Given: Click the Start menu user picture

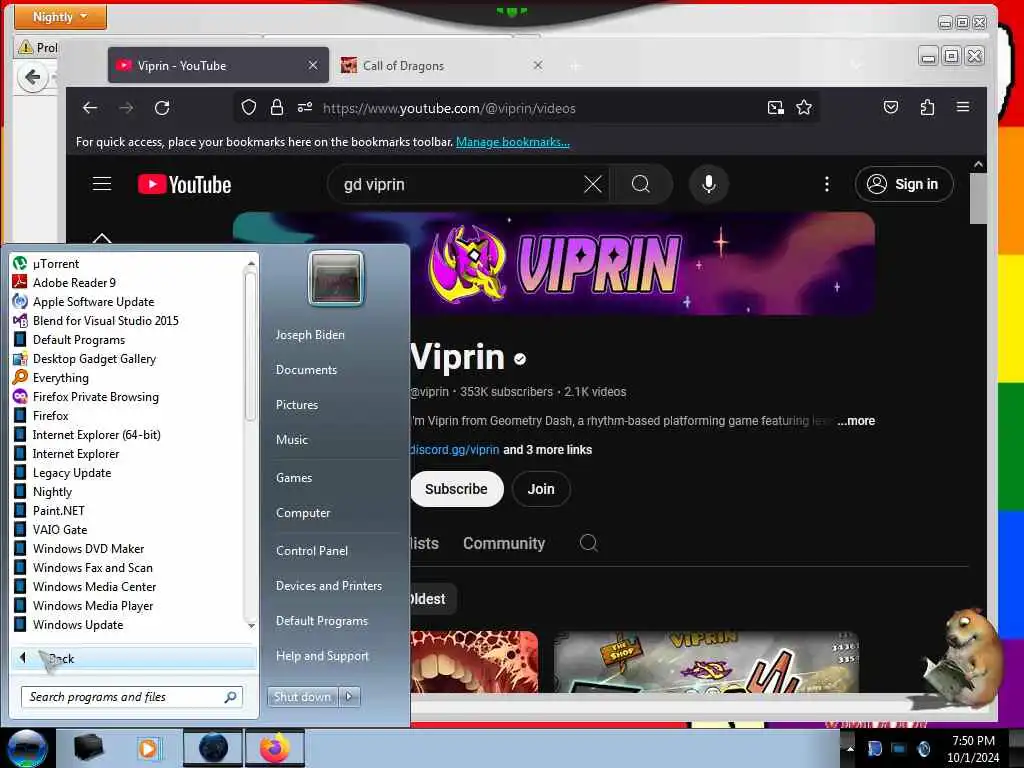Looking at the screenshot, I should coord(336,279).
